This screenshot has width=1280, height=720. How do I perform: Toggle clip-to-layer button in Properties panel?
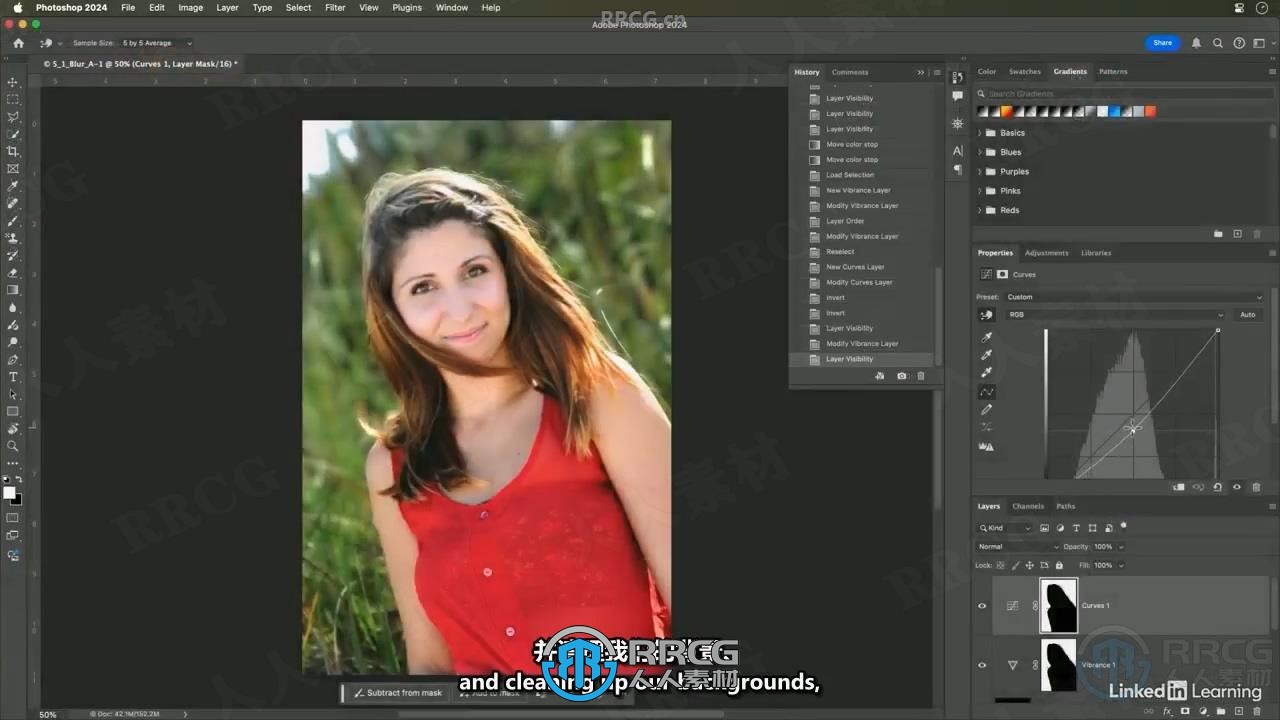pos(1179,487)
